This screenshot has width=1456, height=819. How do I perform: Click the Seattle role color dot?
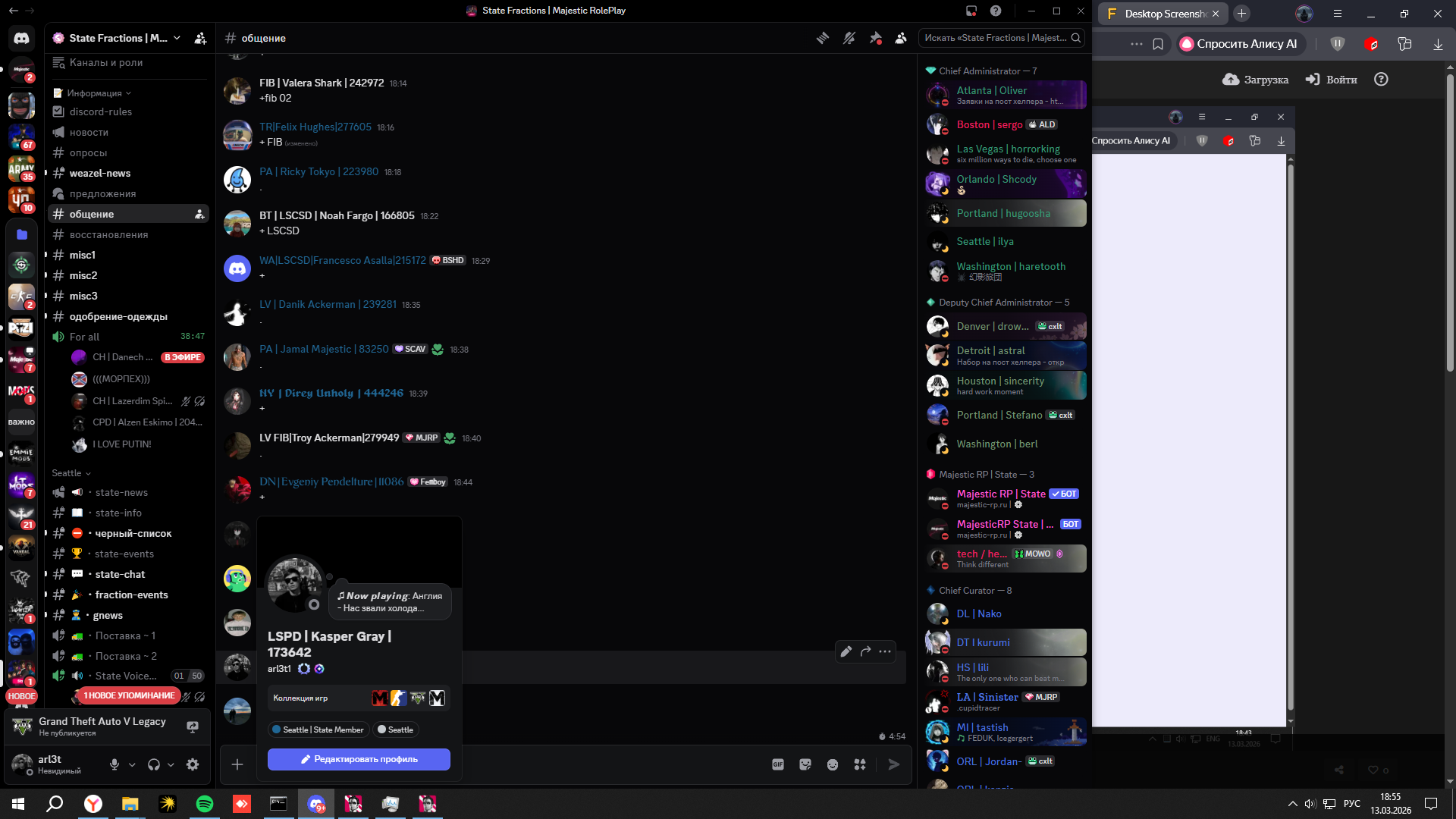click(x=382, y=730)
